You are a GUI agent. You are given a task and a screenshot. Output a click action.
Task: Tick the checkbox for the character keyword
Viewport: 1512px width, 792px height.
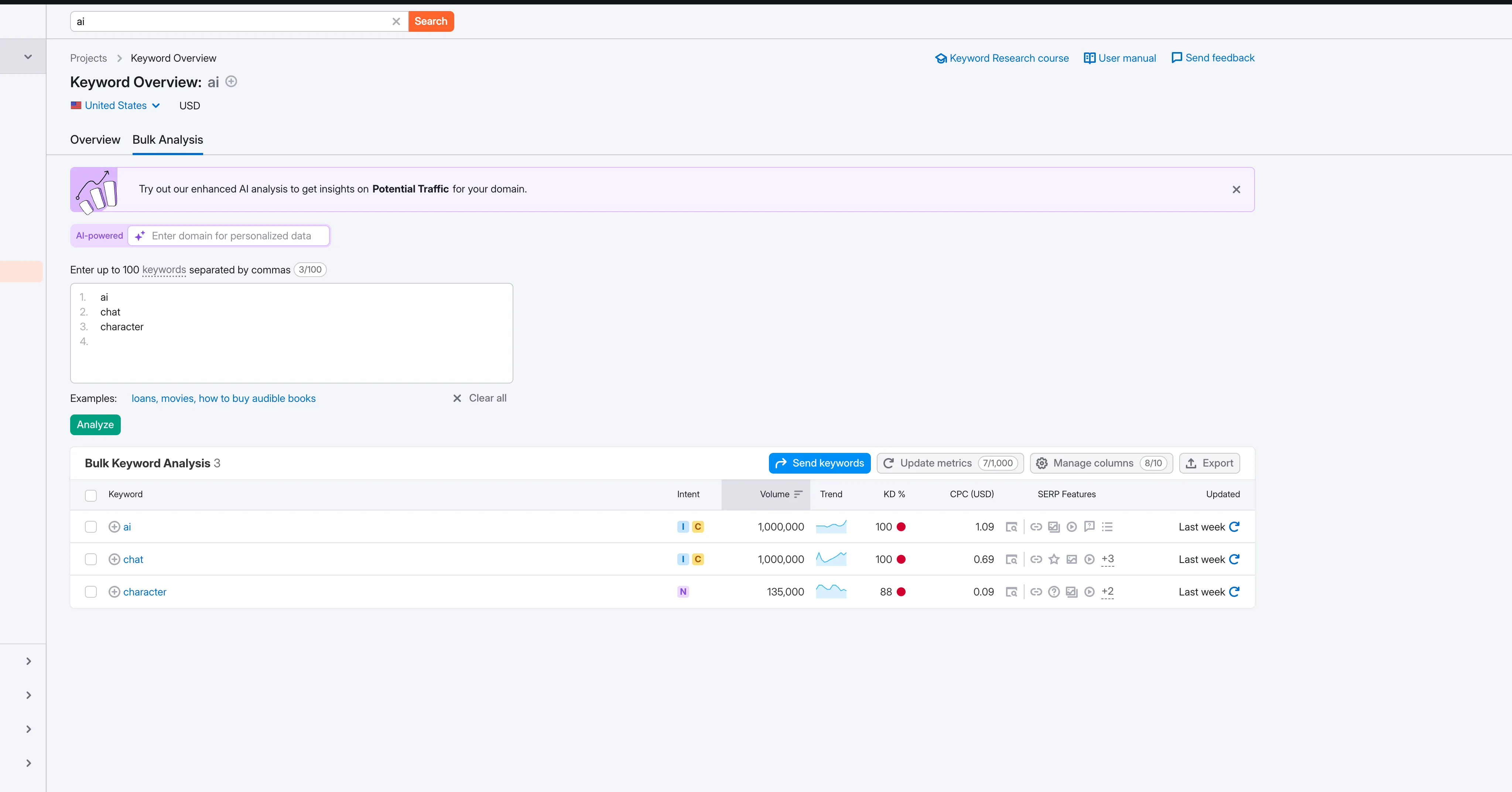pos(91,592)
